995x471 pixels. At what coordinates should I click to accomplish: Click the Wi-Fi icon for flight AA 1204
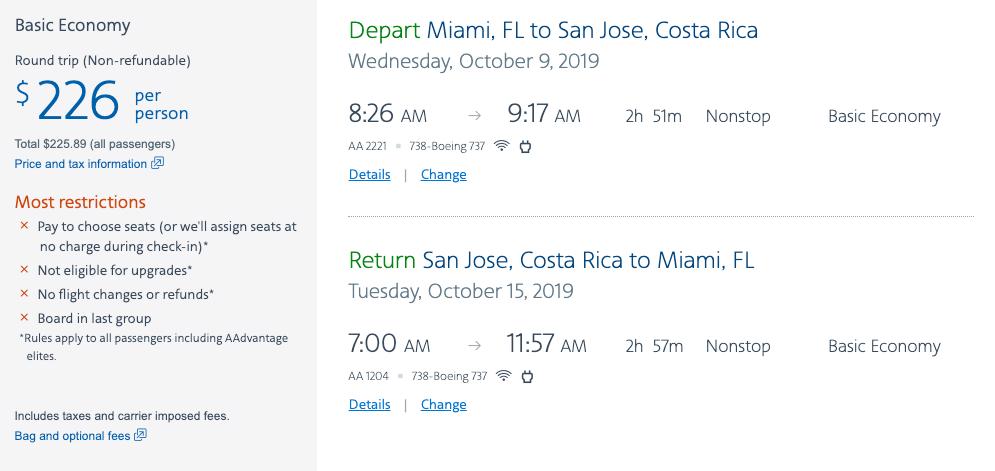(x=503, y=376)
